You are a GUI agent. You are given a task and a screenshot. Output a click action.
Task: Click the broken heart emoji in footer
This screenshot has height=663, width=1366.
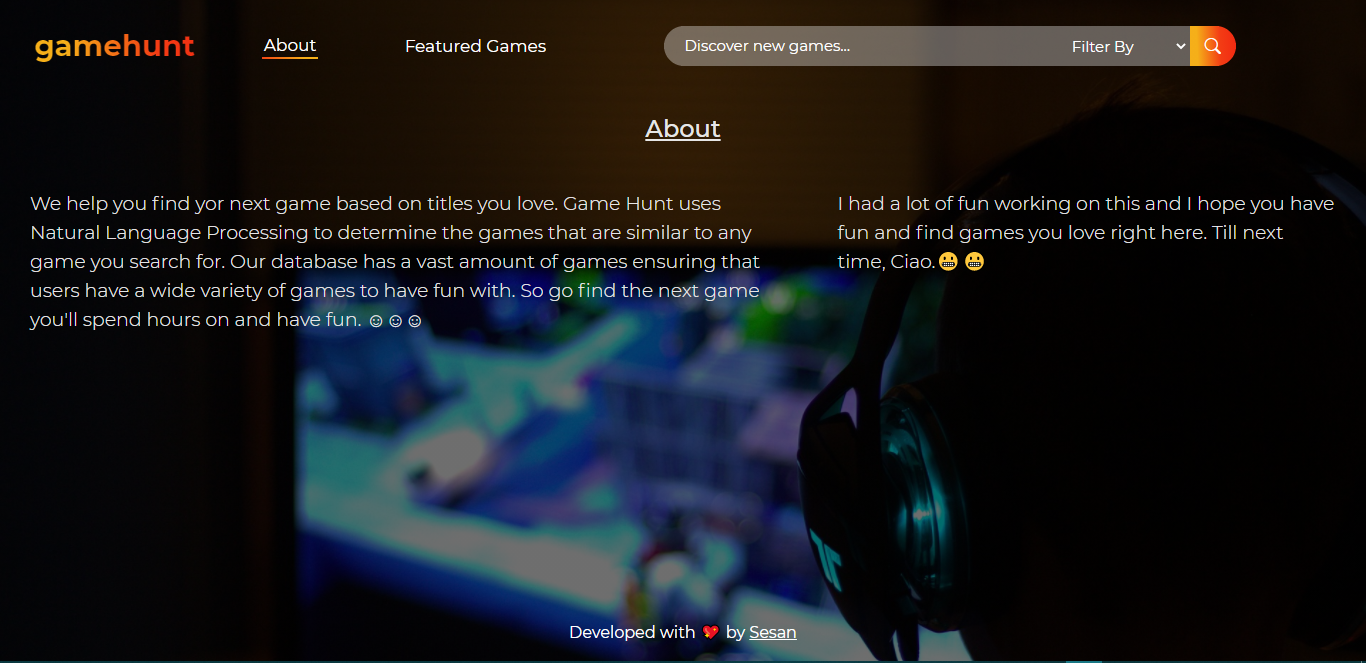711,632
